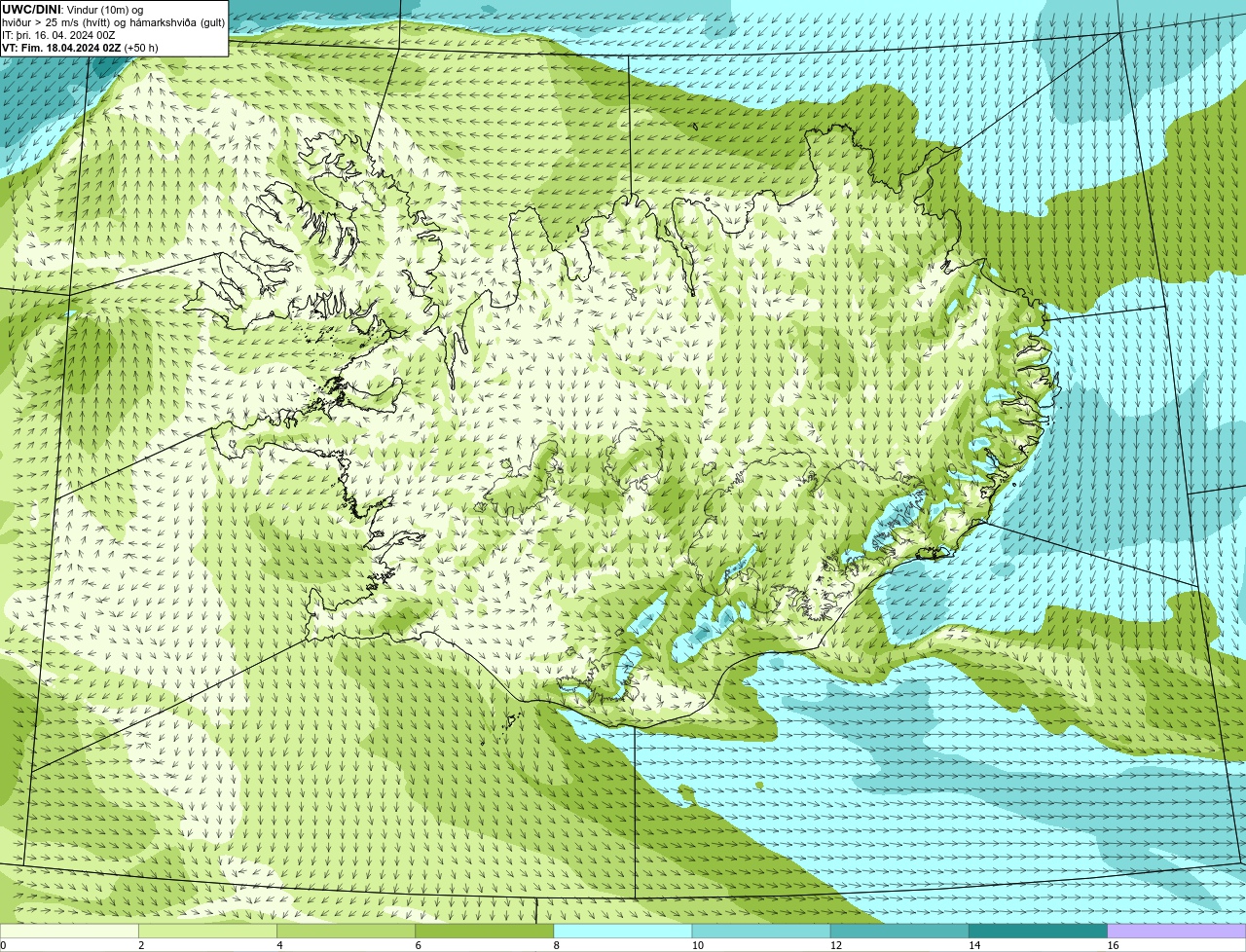Click the 'UWC/DINI: Vindur (10m) og' title line

(x=73, y=10)
